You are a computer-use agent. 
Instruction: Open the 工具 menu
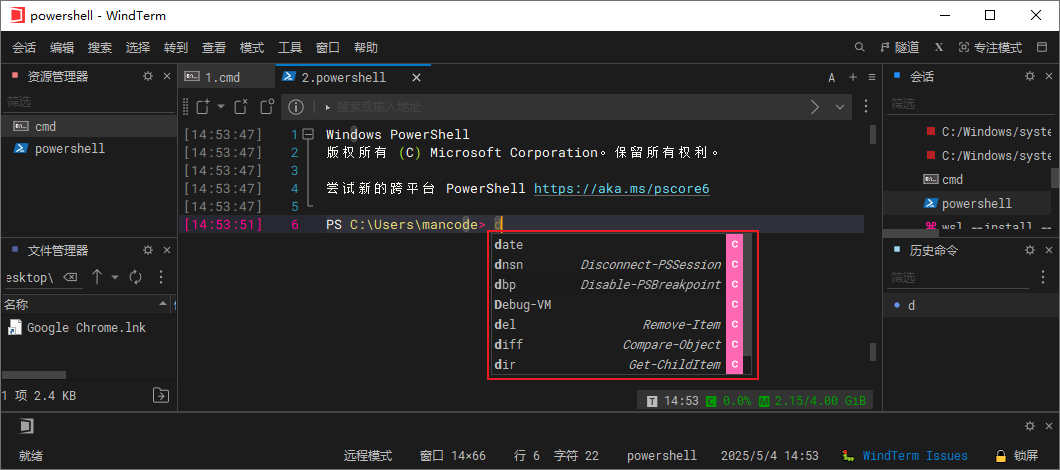coord(290,47)
